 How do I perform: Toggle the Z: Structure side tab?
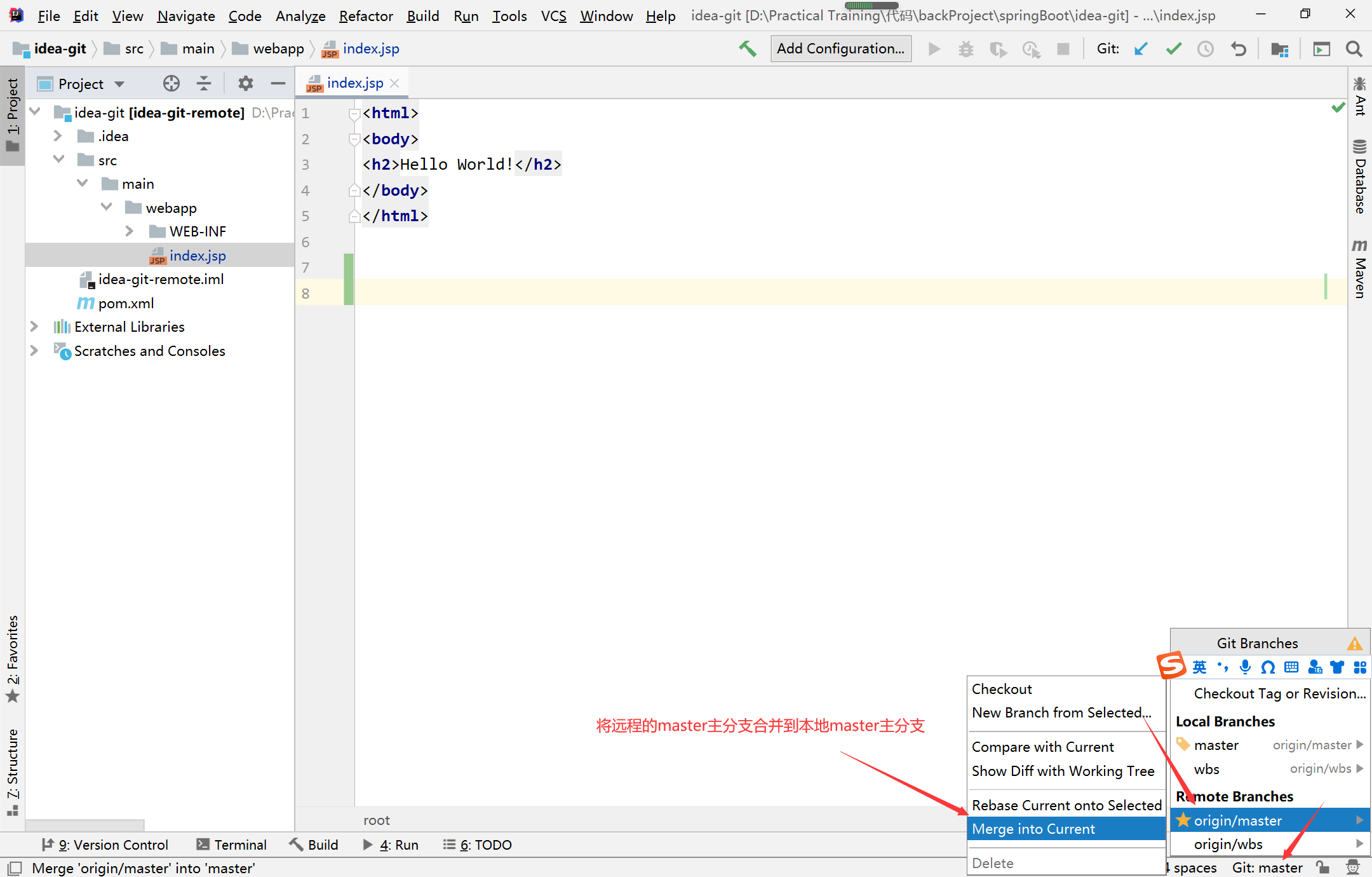point(13,772)
